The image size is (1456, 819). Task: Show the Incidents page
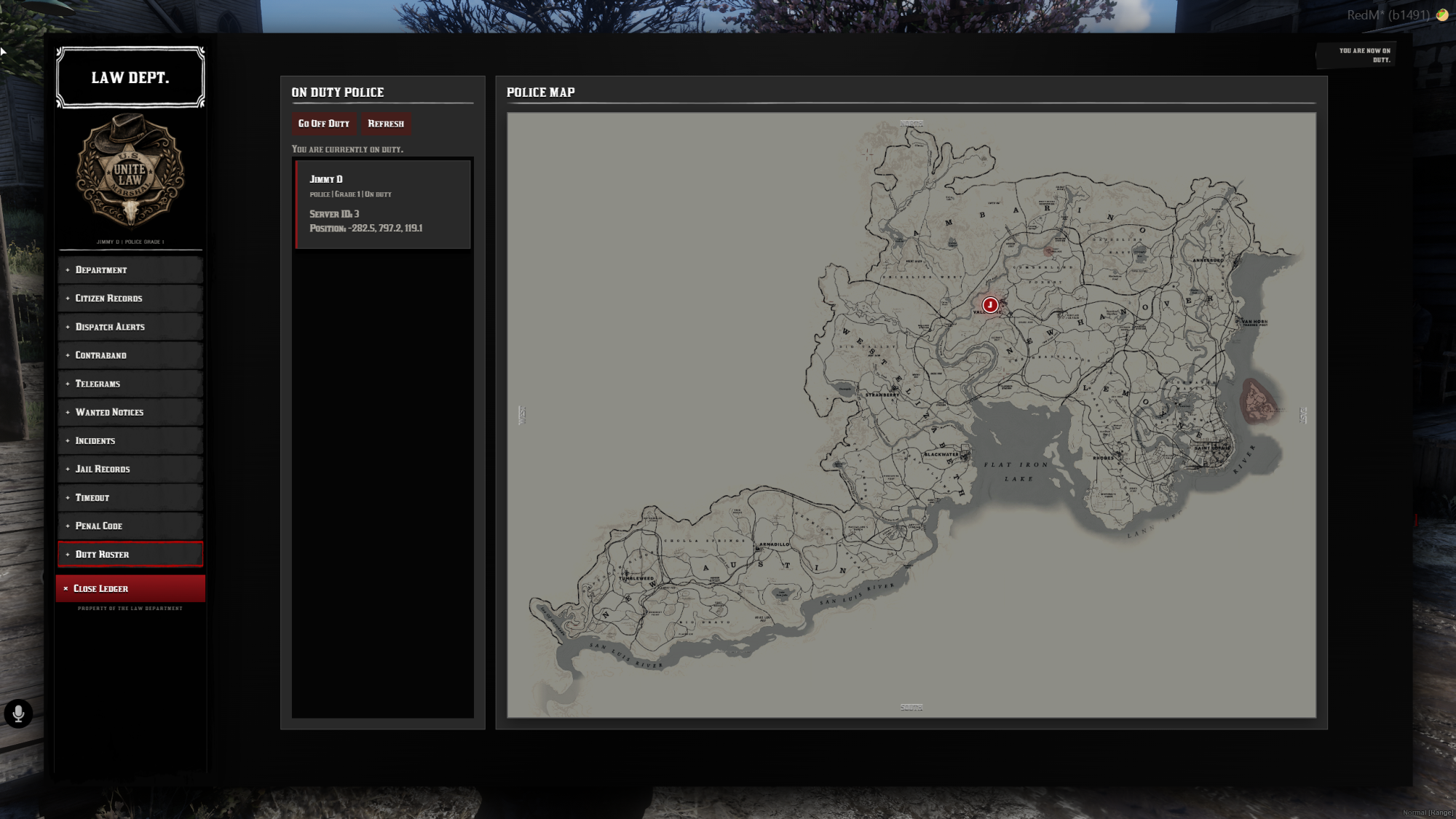(x=130, y=440)
